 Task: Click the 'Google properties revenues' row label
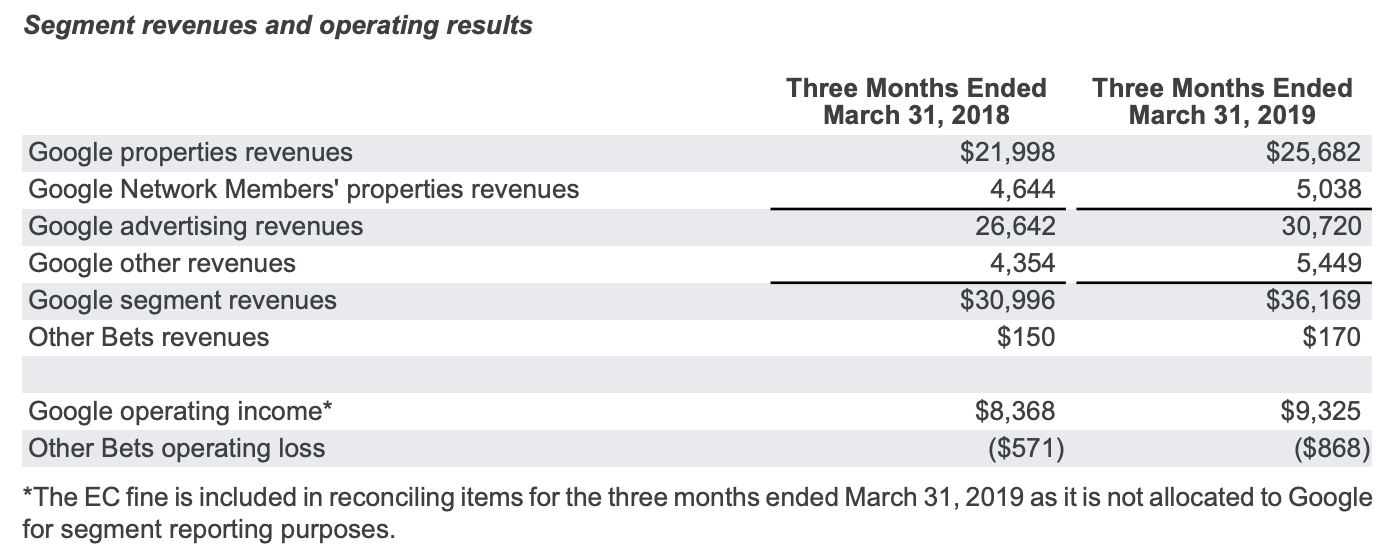coord(191,153)
